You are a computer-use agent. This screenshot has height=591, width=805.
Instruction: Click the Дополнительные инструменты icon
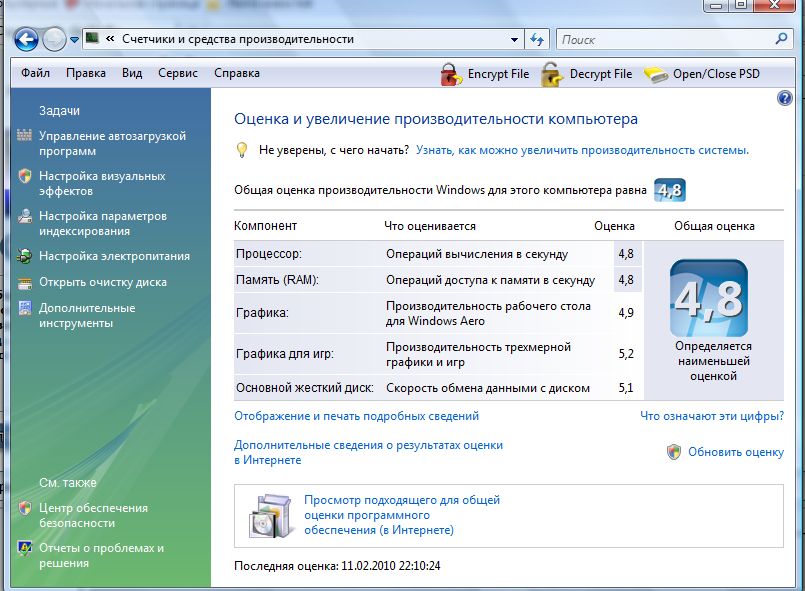(x=25, y=308)
